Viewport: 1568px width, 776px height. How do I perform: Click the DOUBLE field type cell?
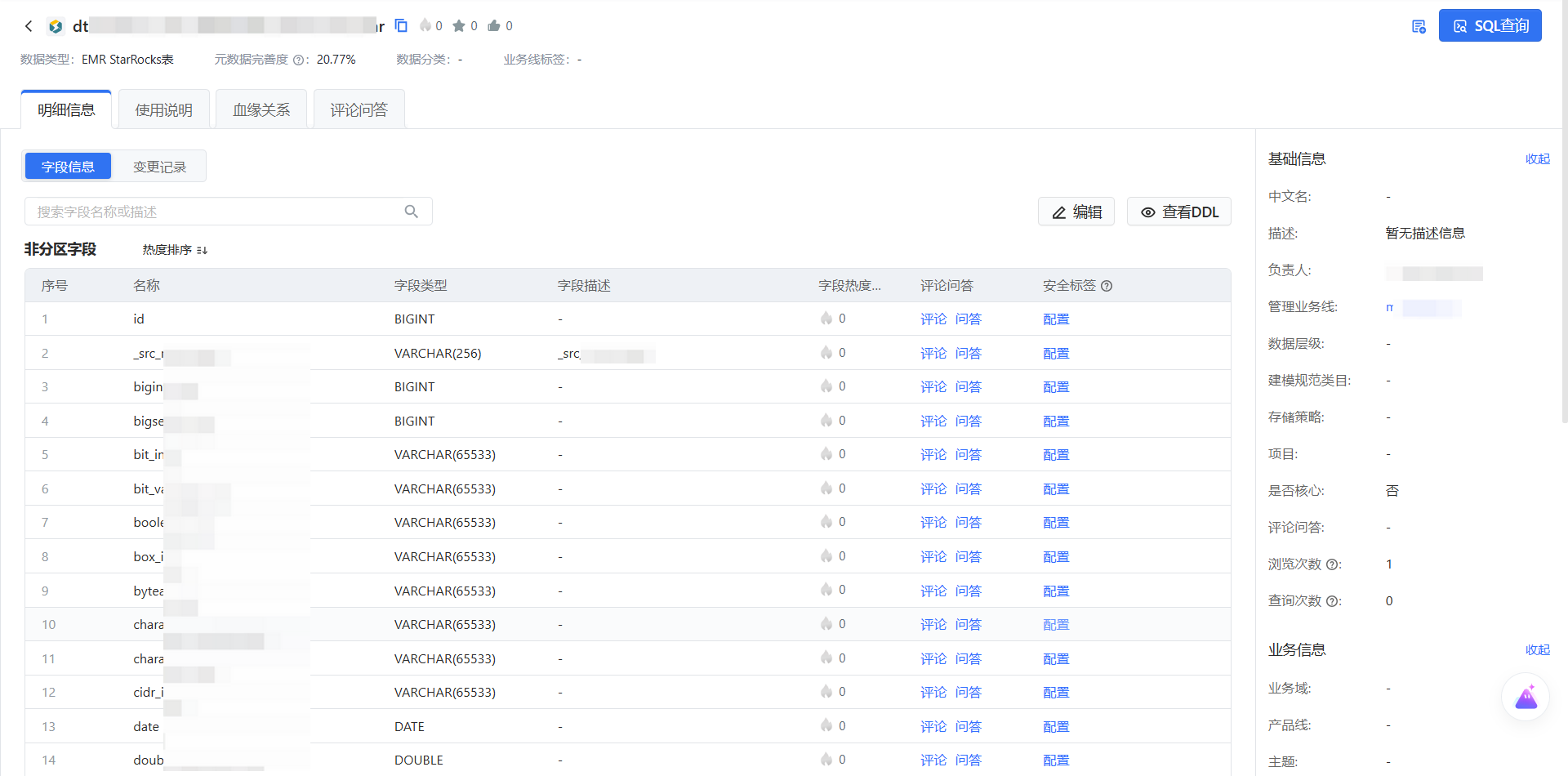(x=419, y=760)
